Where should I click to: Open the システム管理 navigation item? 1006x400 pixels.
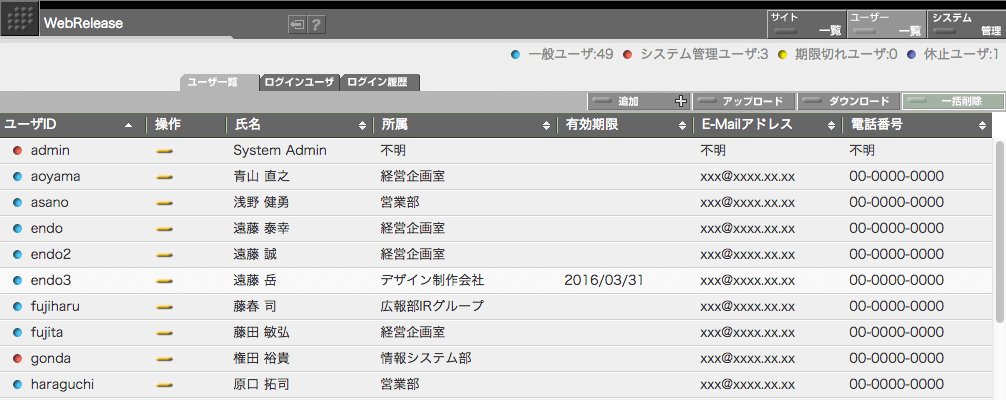click(966, 24)
